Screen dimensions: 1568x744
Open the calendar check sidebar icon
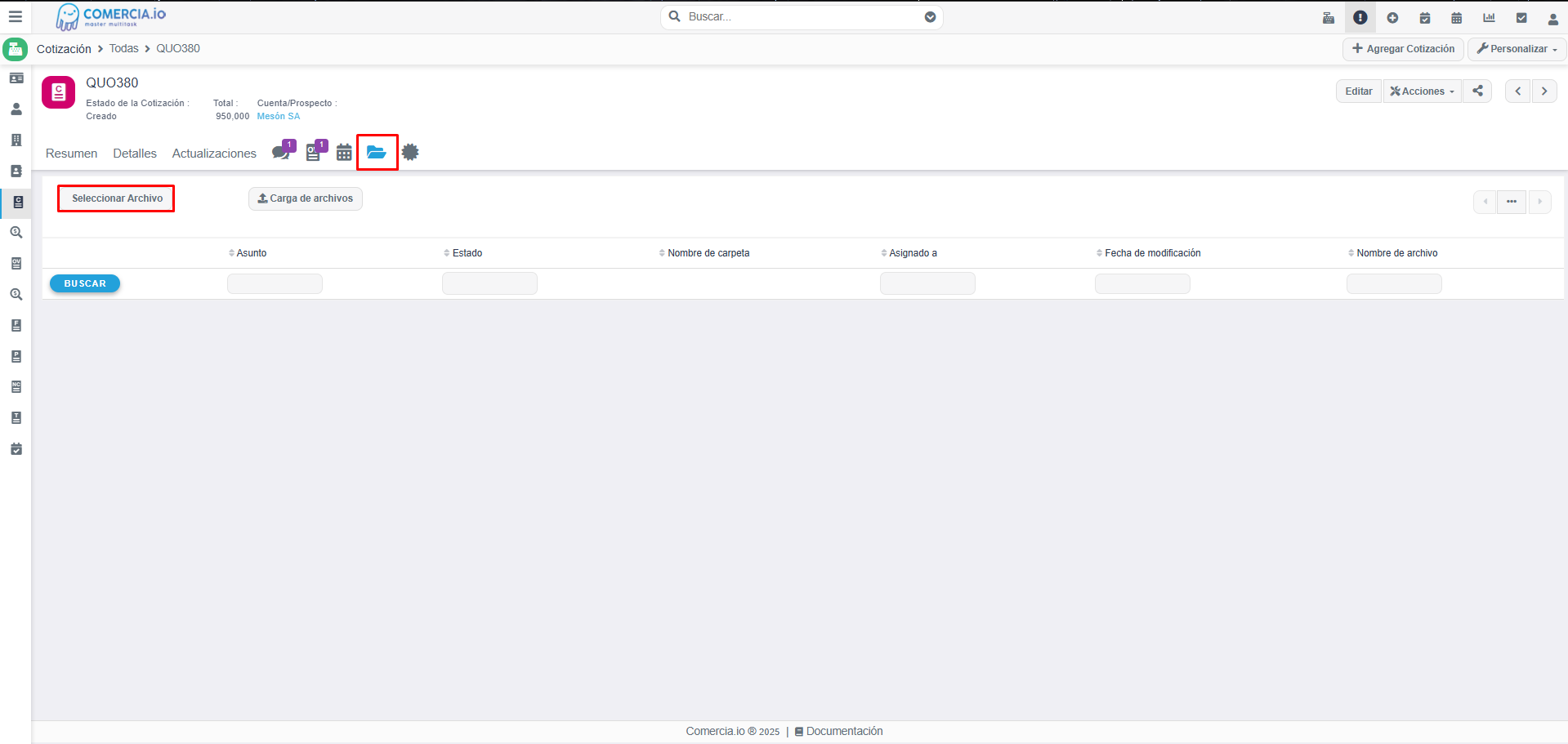click(16, 449)
